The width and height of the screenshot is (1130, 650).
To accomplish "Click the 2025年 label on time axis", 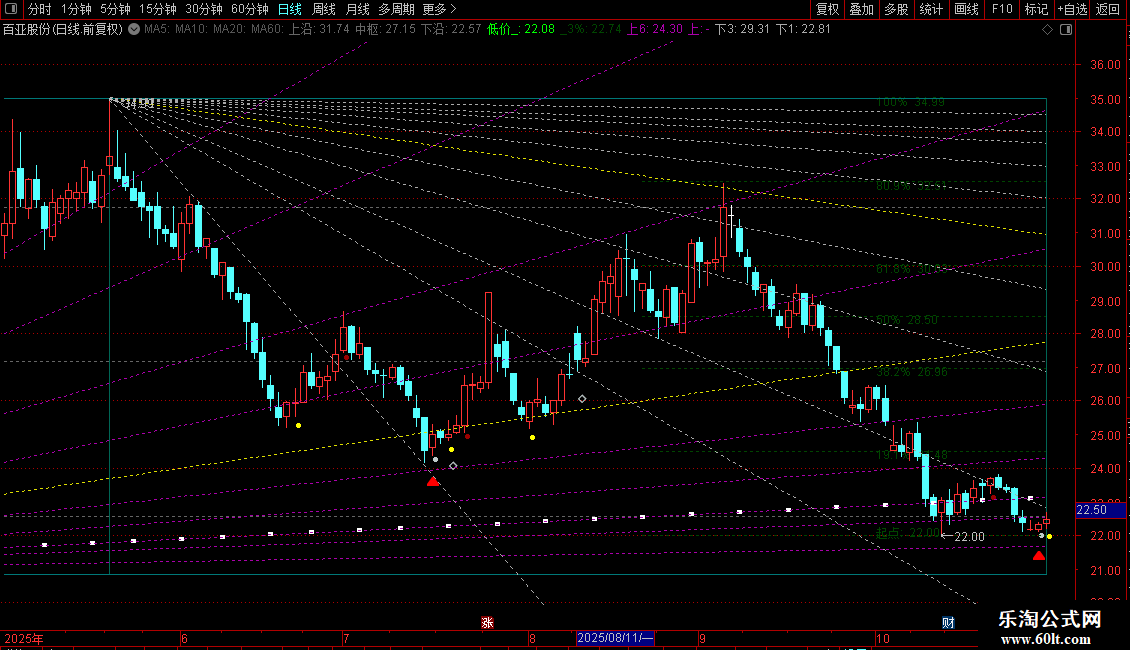I will [x=24, y=638].
